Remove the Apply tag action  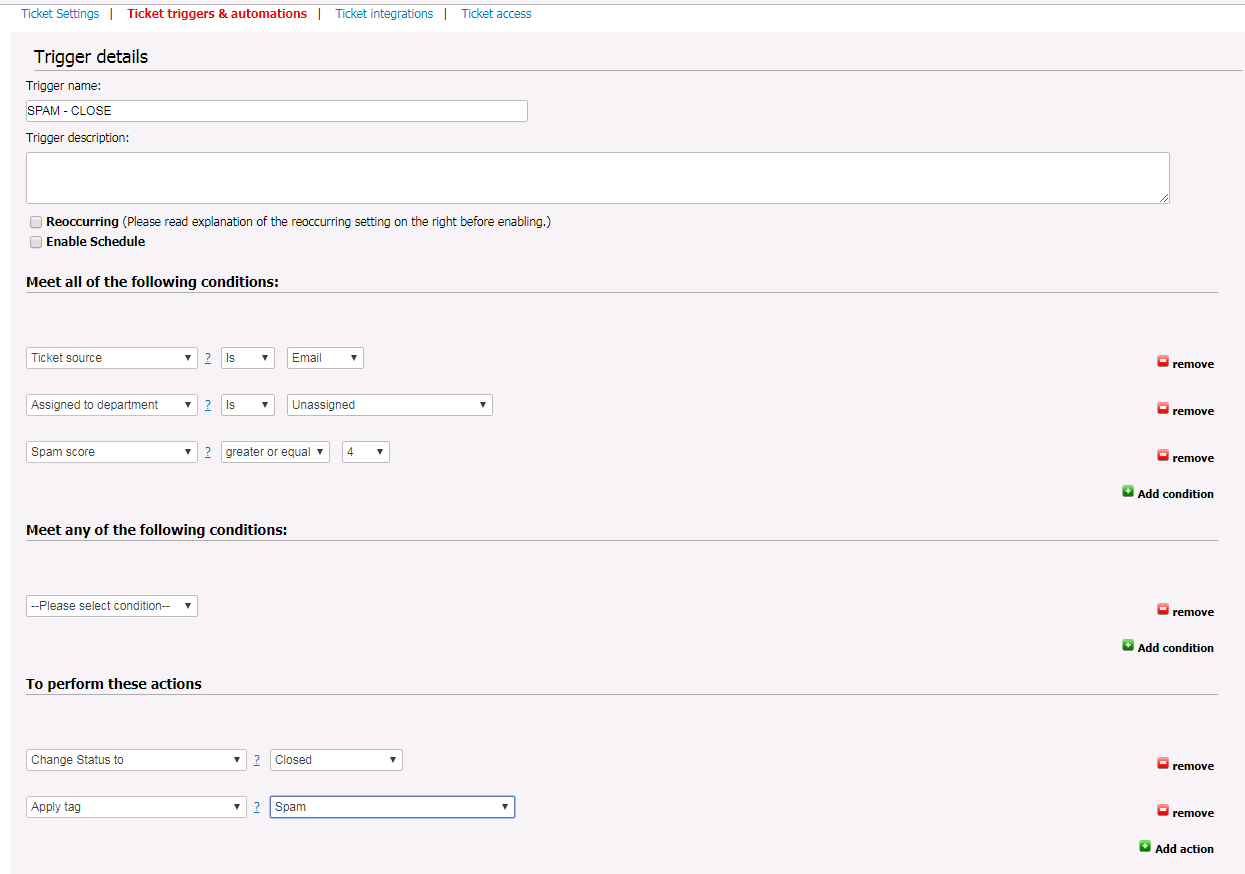pos(1185,812)
